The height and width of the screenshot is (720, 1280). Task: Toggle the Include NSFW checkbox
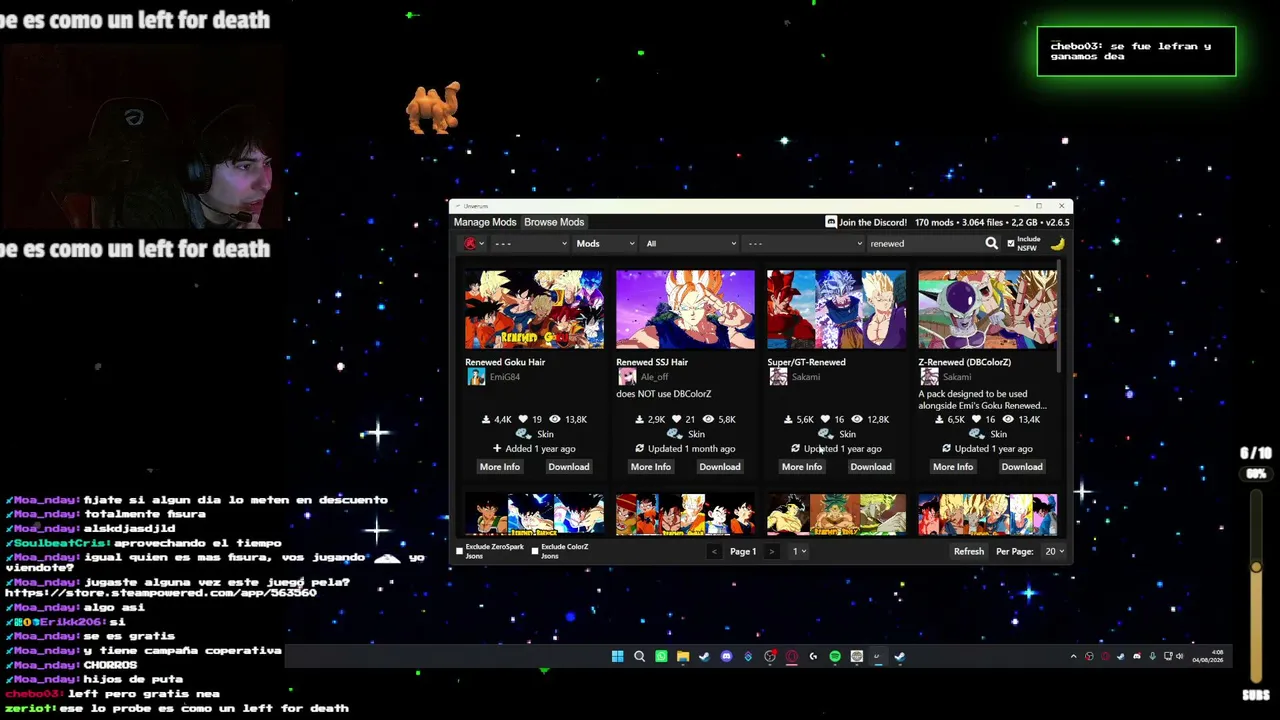[x=1011, y=243]
